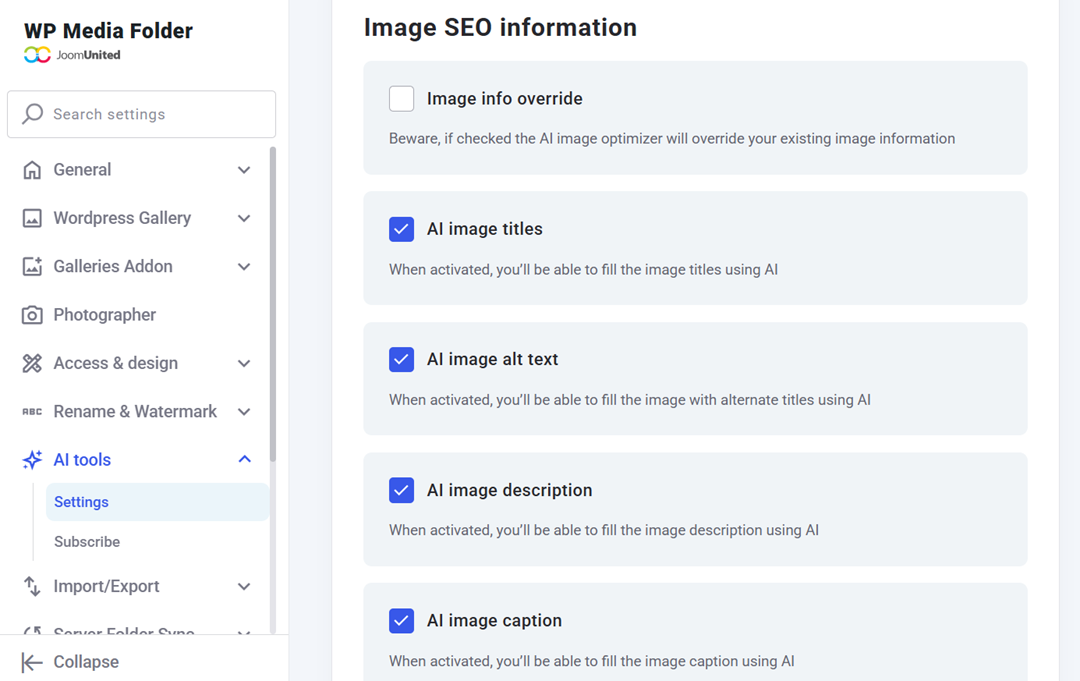1080x681 pixels.
Task: Click the AI image caption label
Action: (x=494, y=620)
